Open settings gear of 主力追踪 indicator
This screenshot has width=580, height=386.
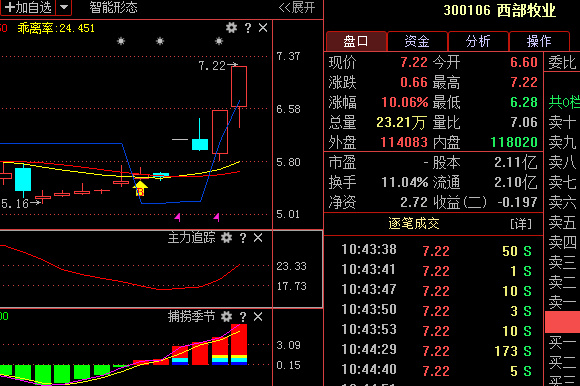coord(226,238)
